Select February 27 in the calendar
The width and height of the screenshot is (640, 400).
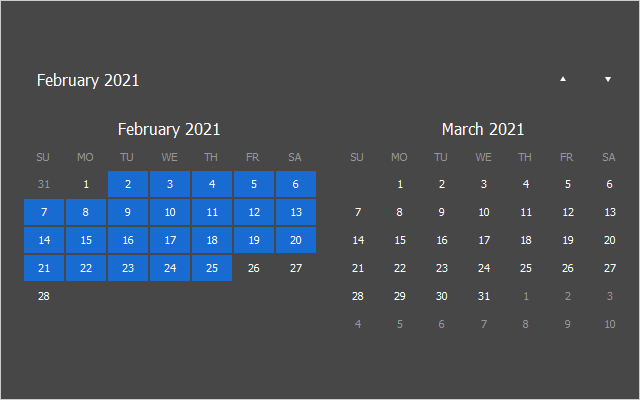coord(296,268)
